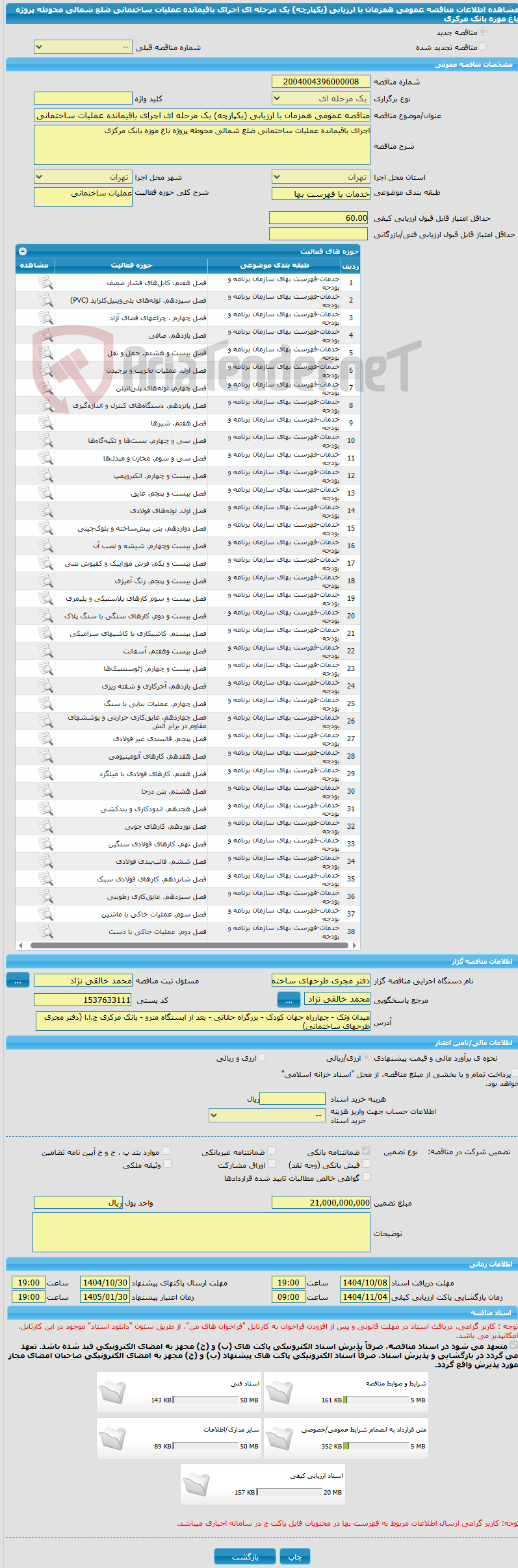This screenshot has width=518, height=1568.
Task: Click view icon for row 30 بتن درجا
Action: (45, 791)
